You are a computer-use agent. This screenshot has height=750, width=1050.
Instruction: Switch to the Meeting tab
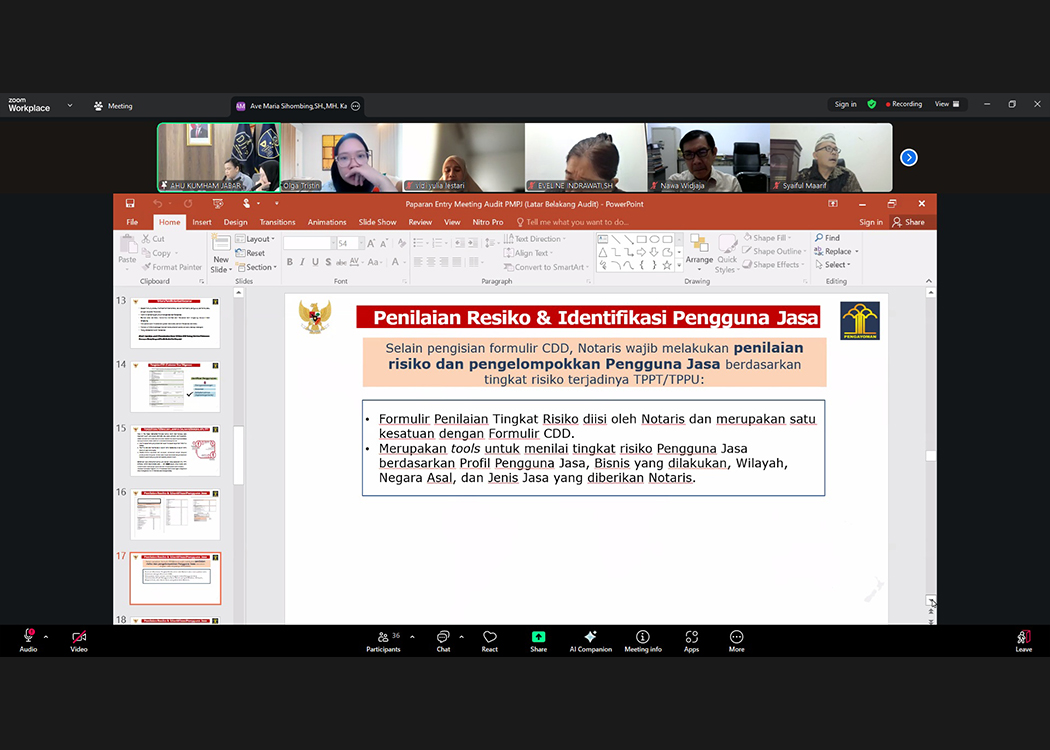(113, 106)
